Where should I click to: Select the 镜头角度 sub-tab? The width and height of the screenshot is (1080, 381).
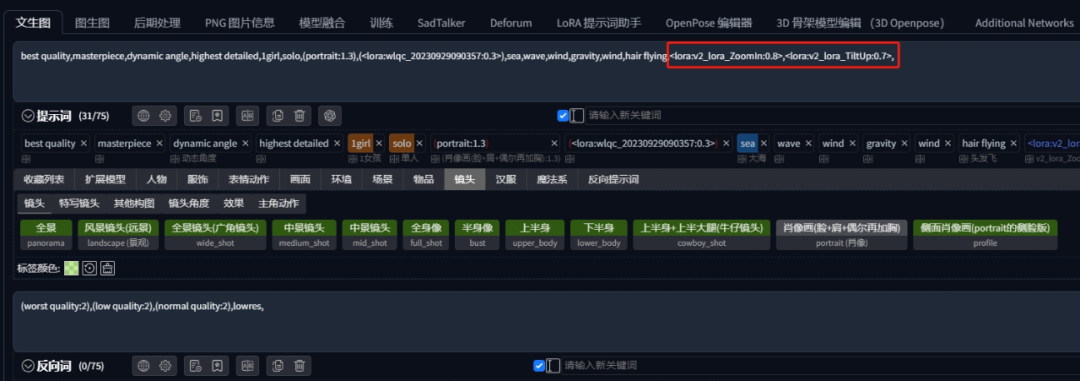(x=189, y=203)
